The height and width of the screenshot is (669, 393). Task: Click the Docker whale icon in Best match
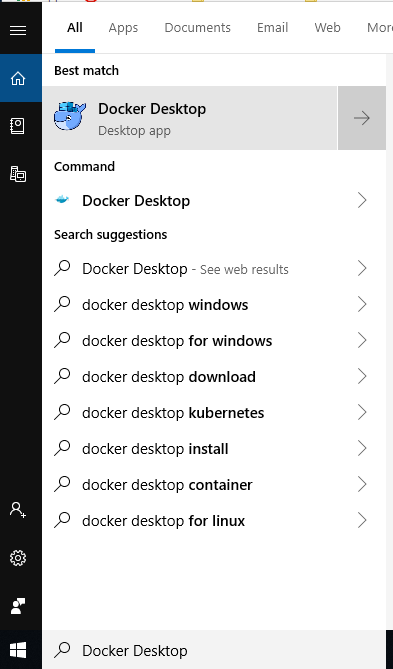click(x=70, y=116)
